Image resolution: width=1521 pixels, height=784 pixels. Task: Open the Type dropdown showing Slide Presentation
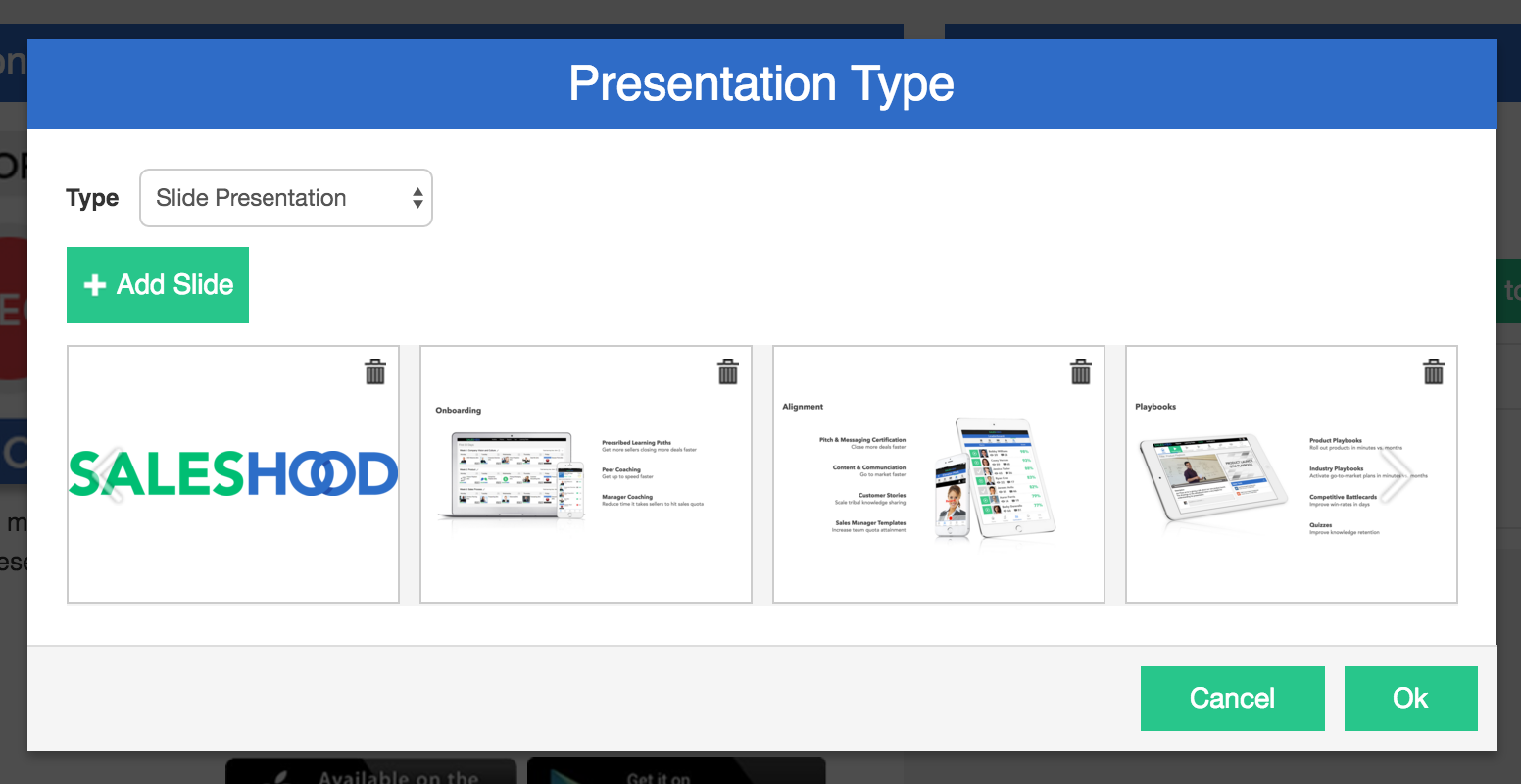pyautogui.click(x=286, y=198)
